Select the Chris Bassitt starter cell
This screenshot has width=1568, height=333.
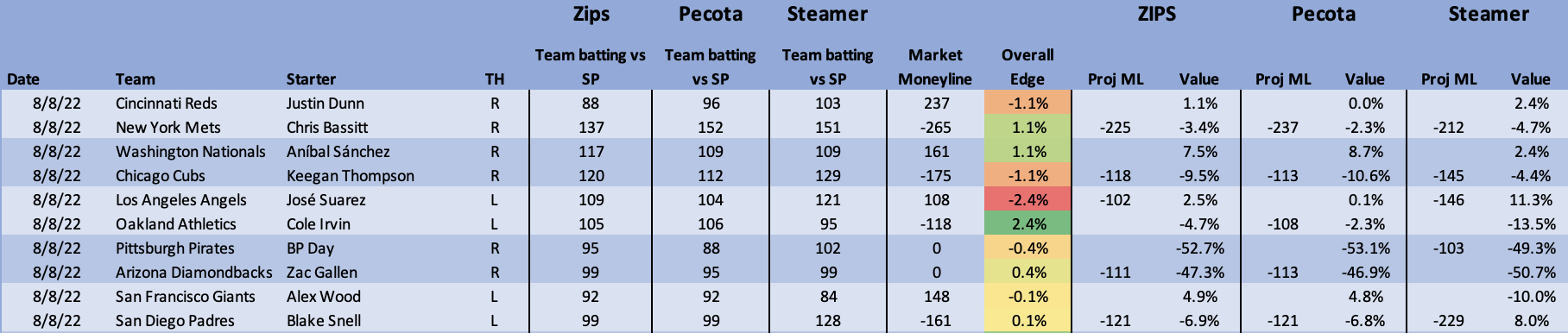pos(327,127)
